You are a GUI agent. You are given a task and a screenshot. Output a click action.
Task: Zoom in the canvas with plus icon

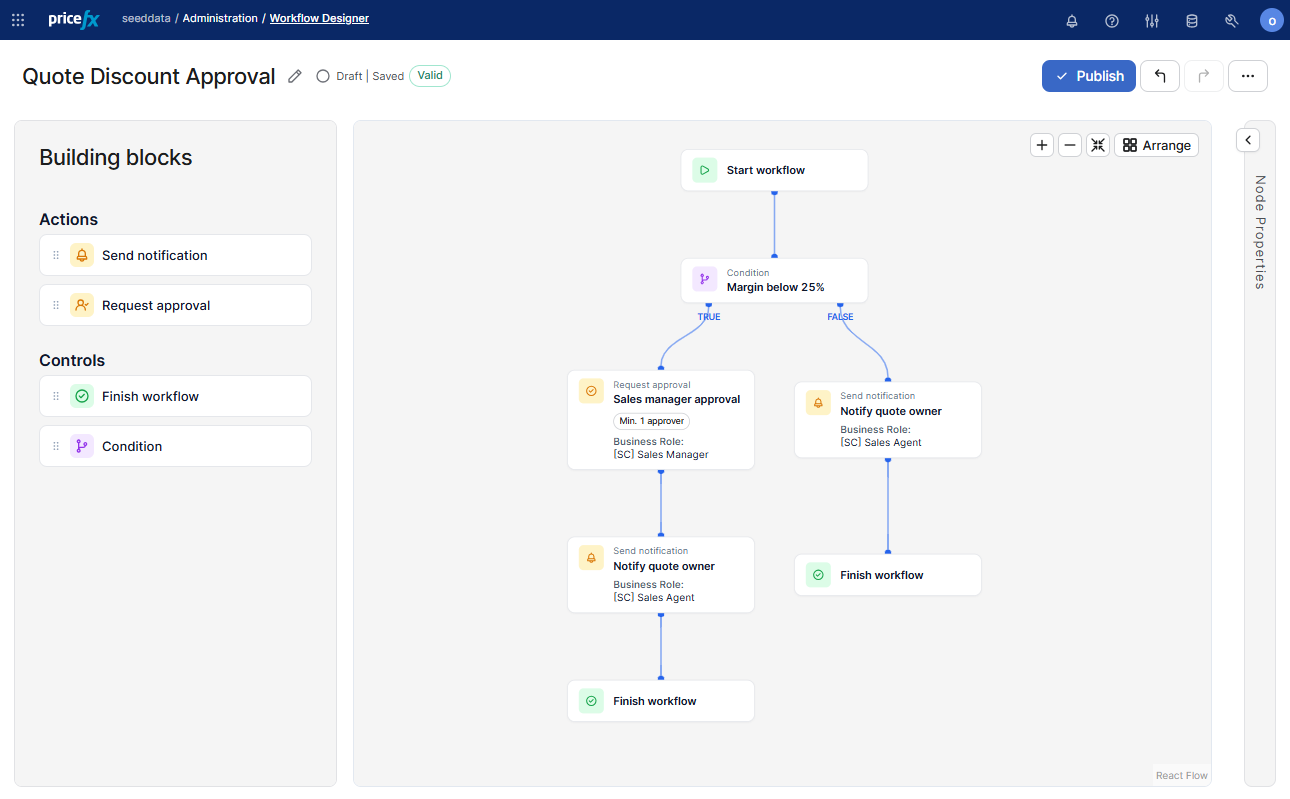click(x=1042, y=145)
